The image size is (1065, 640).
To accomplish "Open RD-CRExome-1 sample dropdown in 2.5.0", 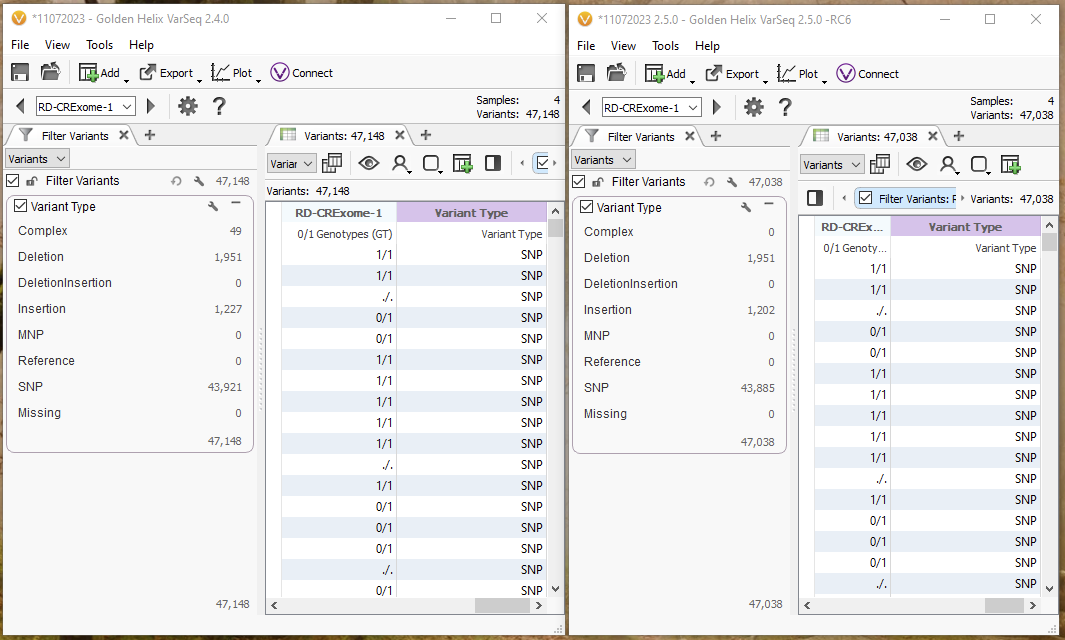I will click(651, 108).
